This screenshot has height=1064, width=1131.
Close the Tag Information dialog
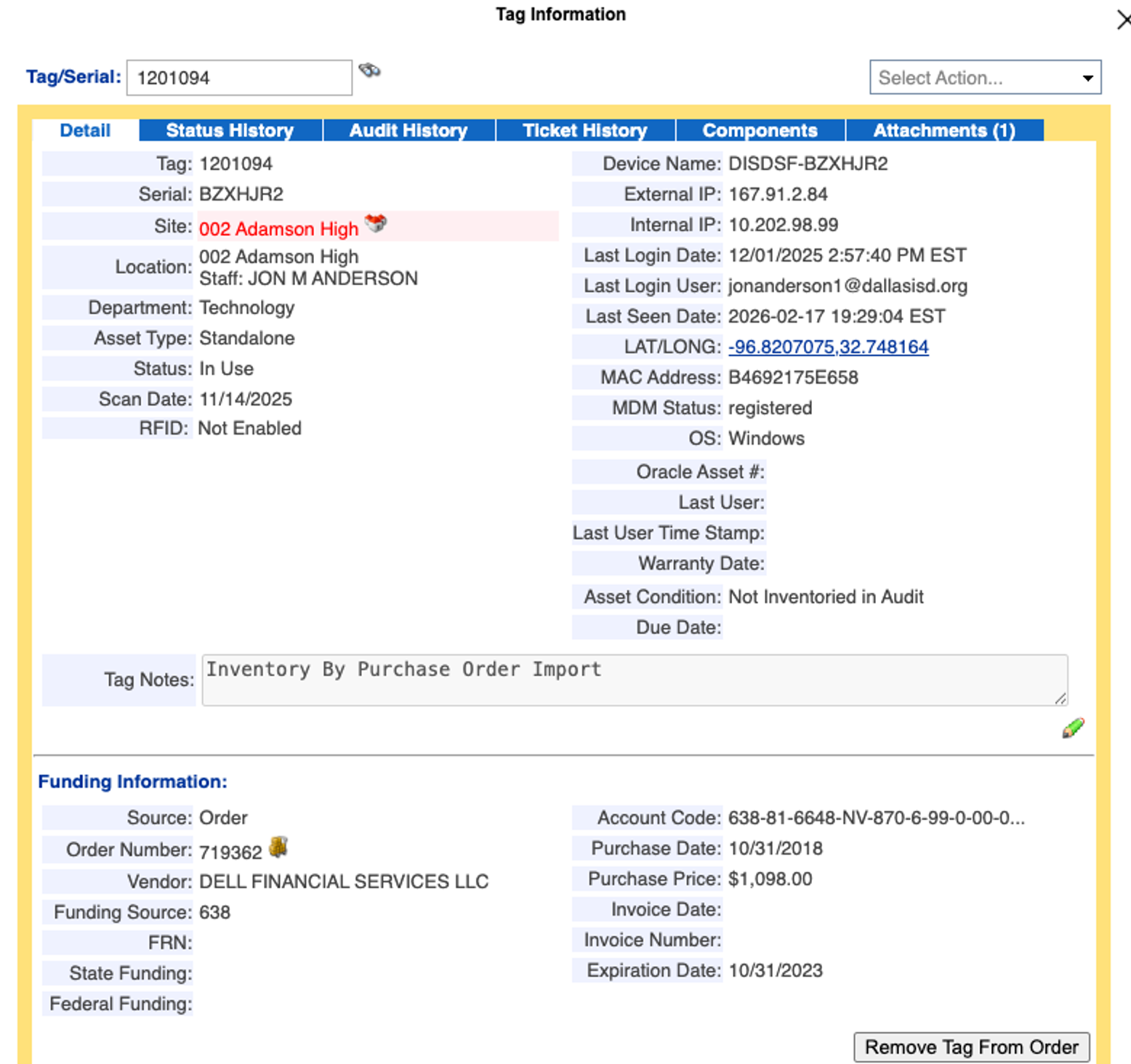click(x=1123, y=20)
